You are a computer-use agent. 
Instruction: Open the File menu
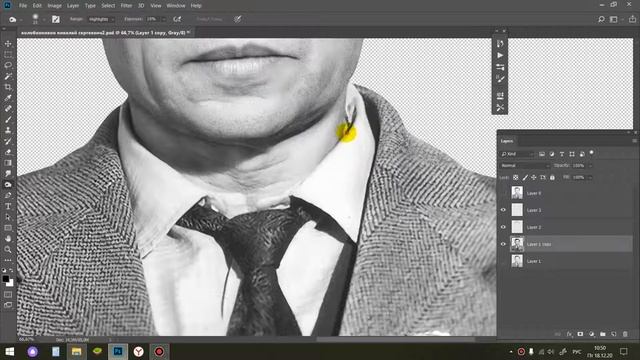[x=23, y=6]
